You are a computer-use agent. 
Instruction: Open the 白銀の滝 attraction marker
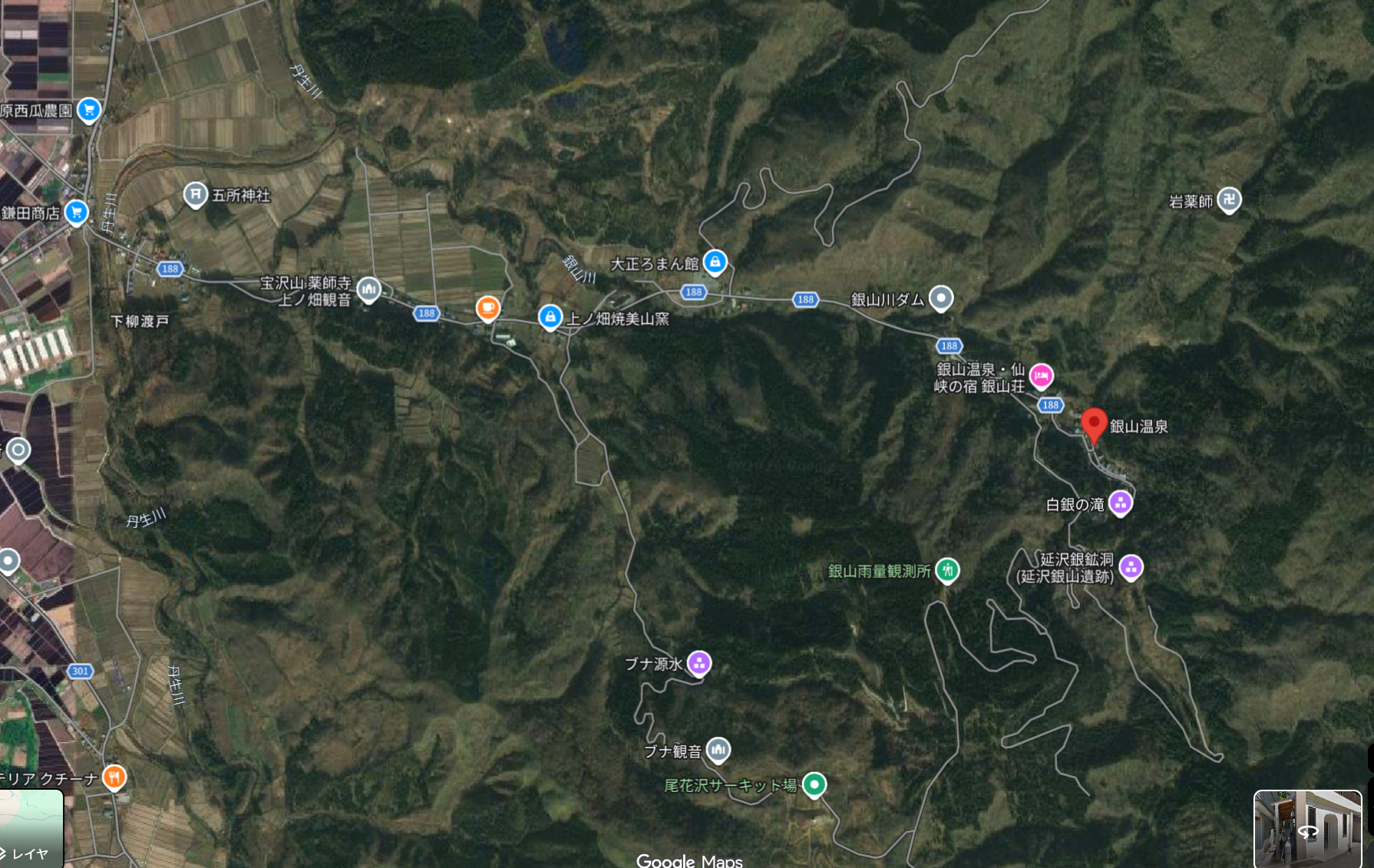1121,503
